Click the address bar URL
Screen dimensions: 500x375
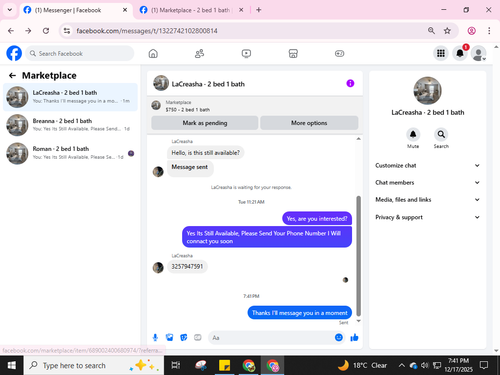(x=147, y=31)
